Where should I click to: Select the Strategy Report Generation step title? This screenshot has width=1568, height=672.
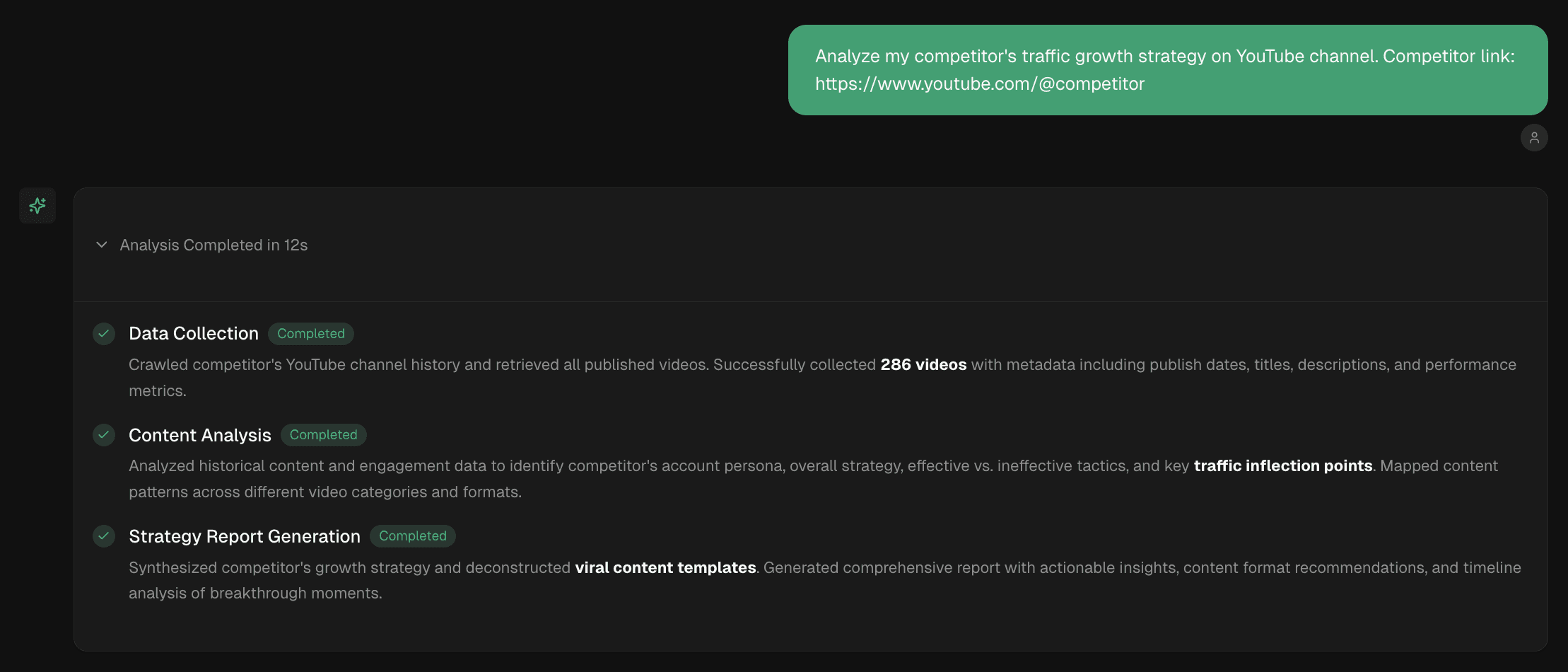click(245, 536)
